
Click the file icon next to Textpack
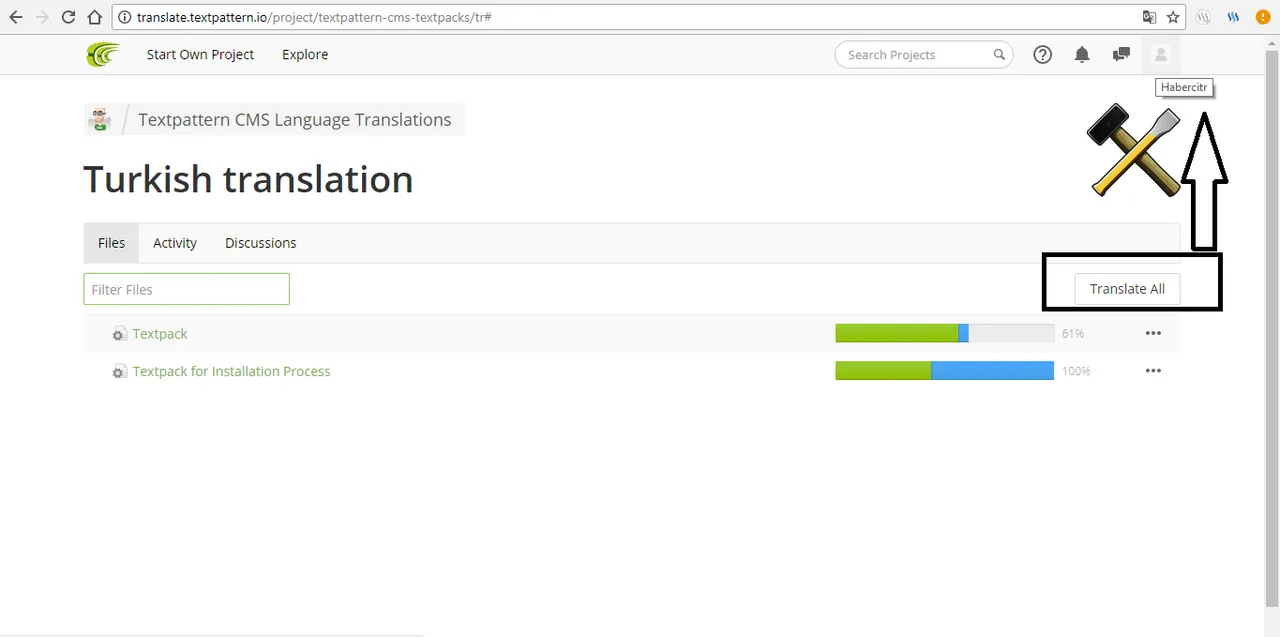point(119,335)
